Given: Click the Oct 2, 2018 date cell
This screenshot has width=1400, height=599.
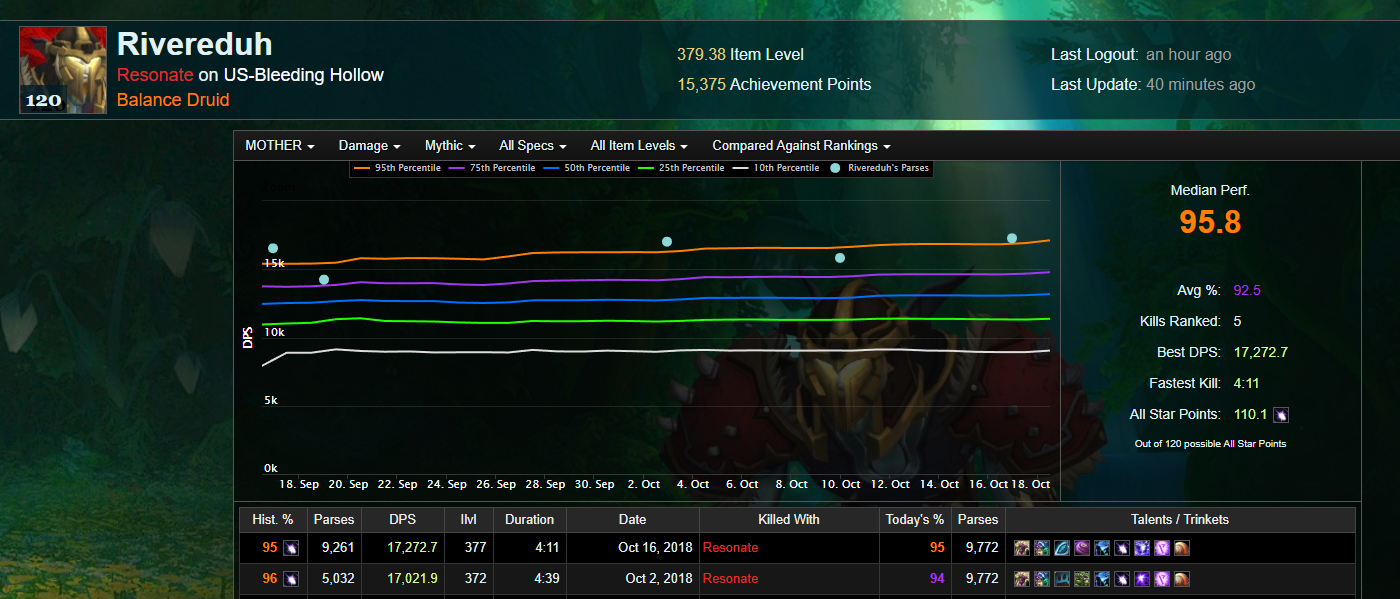Looking at the screenshot, I should click(x=633, y=579).
